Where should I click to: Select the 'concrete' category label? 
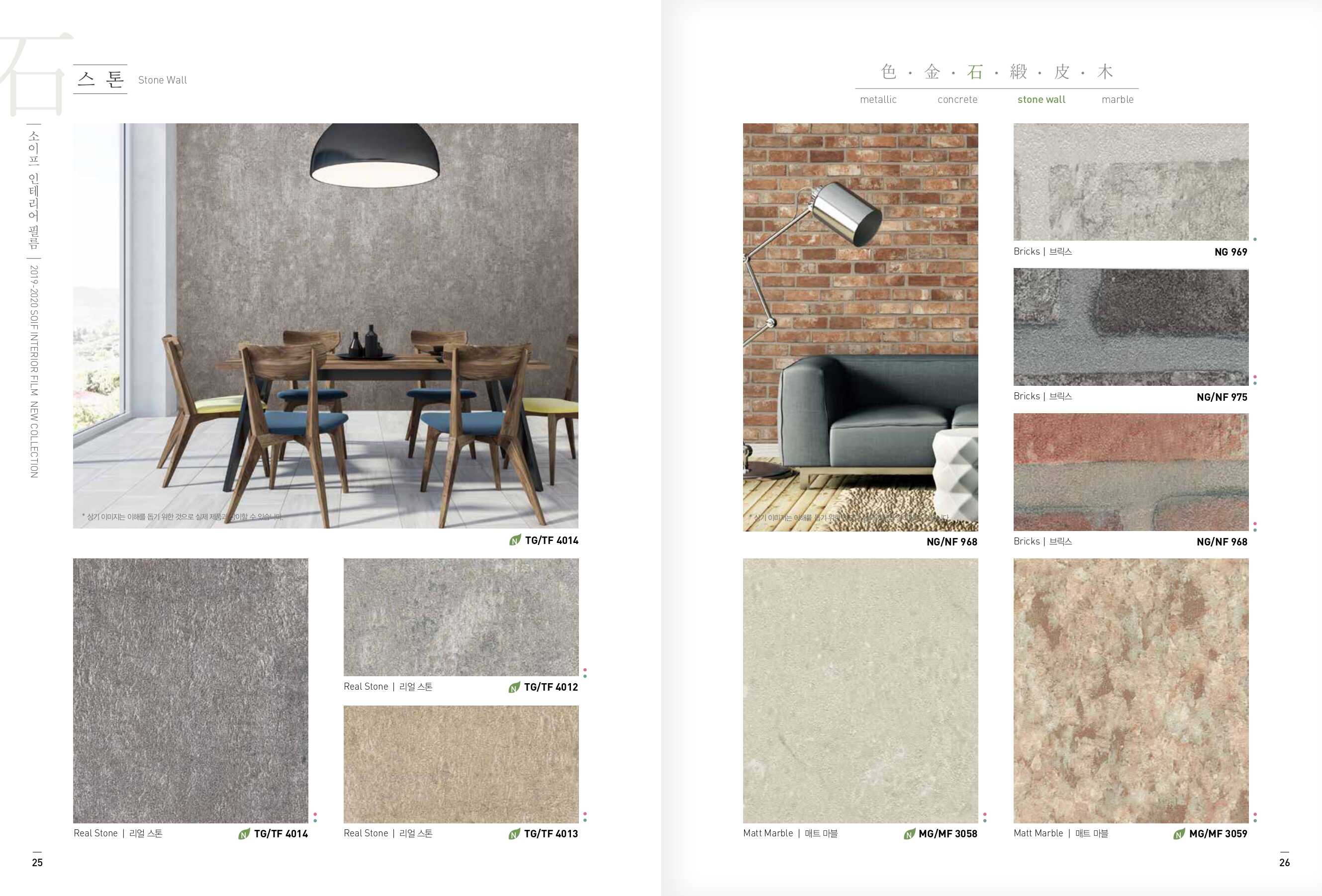click(957, 99)
